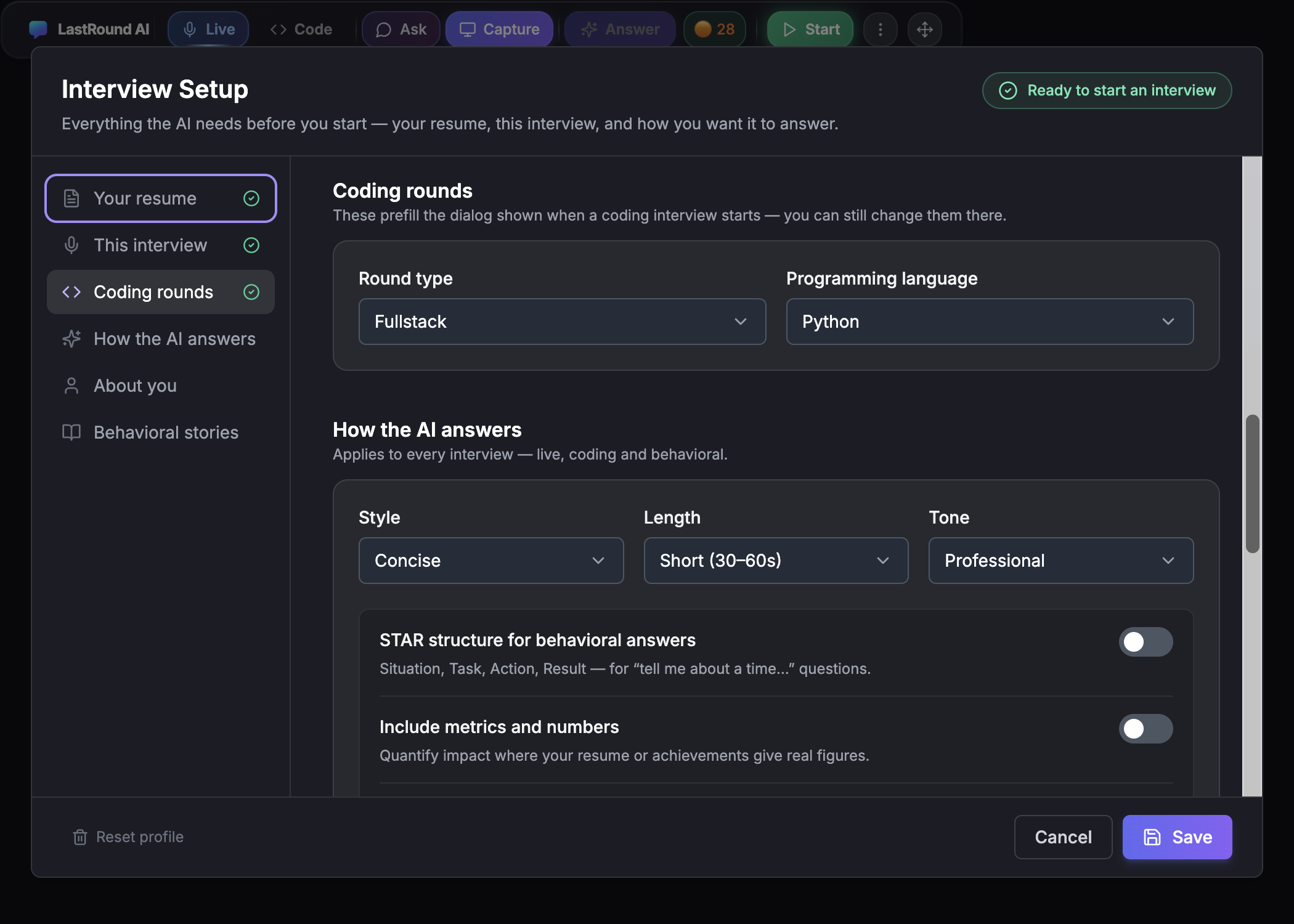Click the speech bubble icon in Ask

tap(383, 30)
